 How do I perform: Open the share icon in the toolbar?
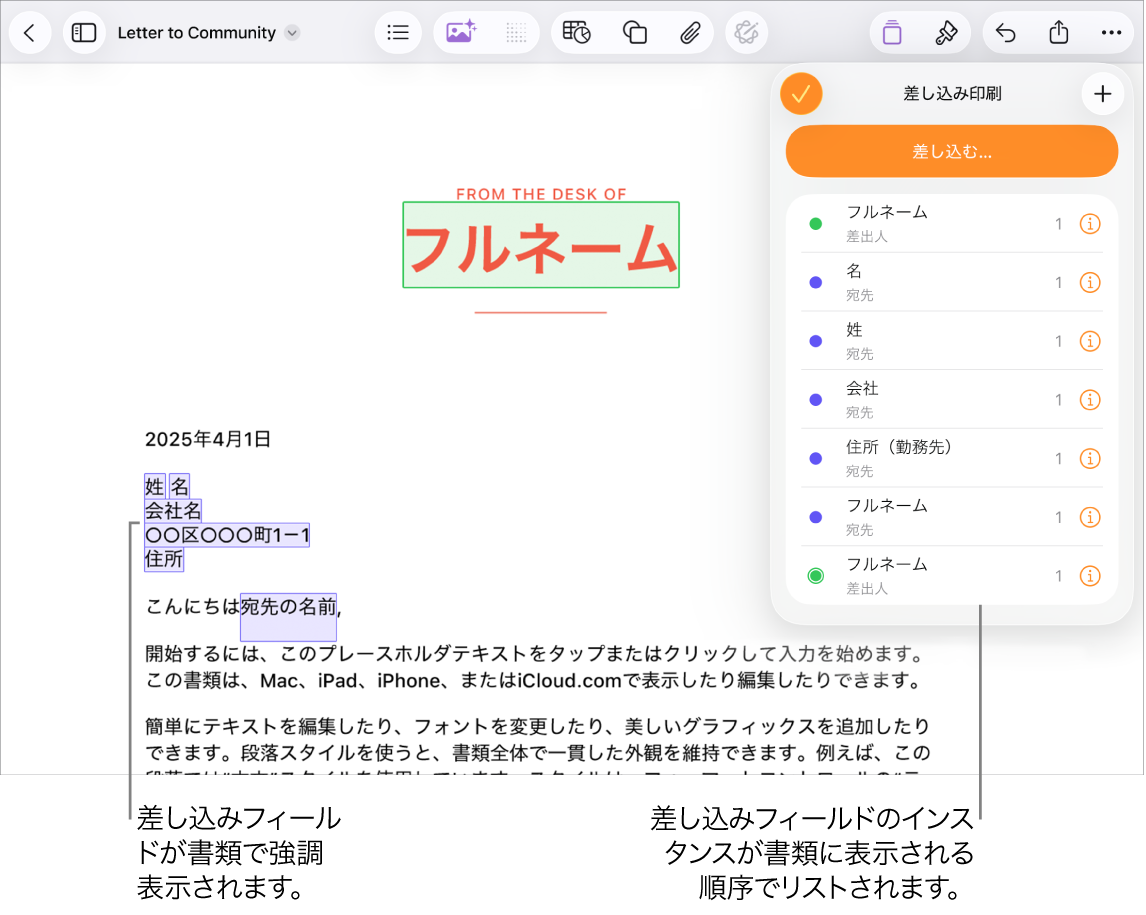1059,32
